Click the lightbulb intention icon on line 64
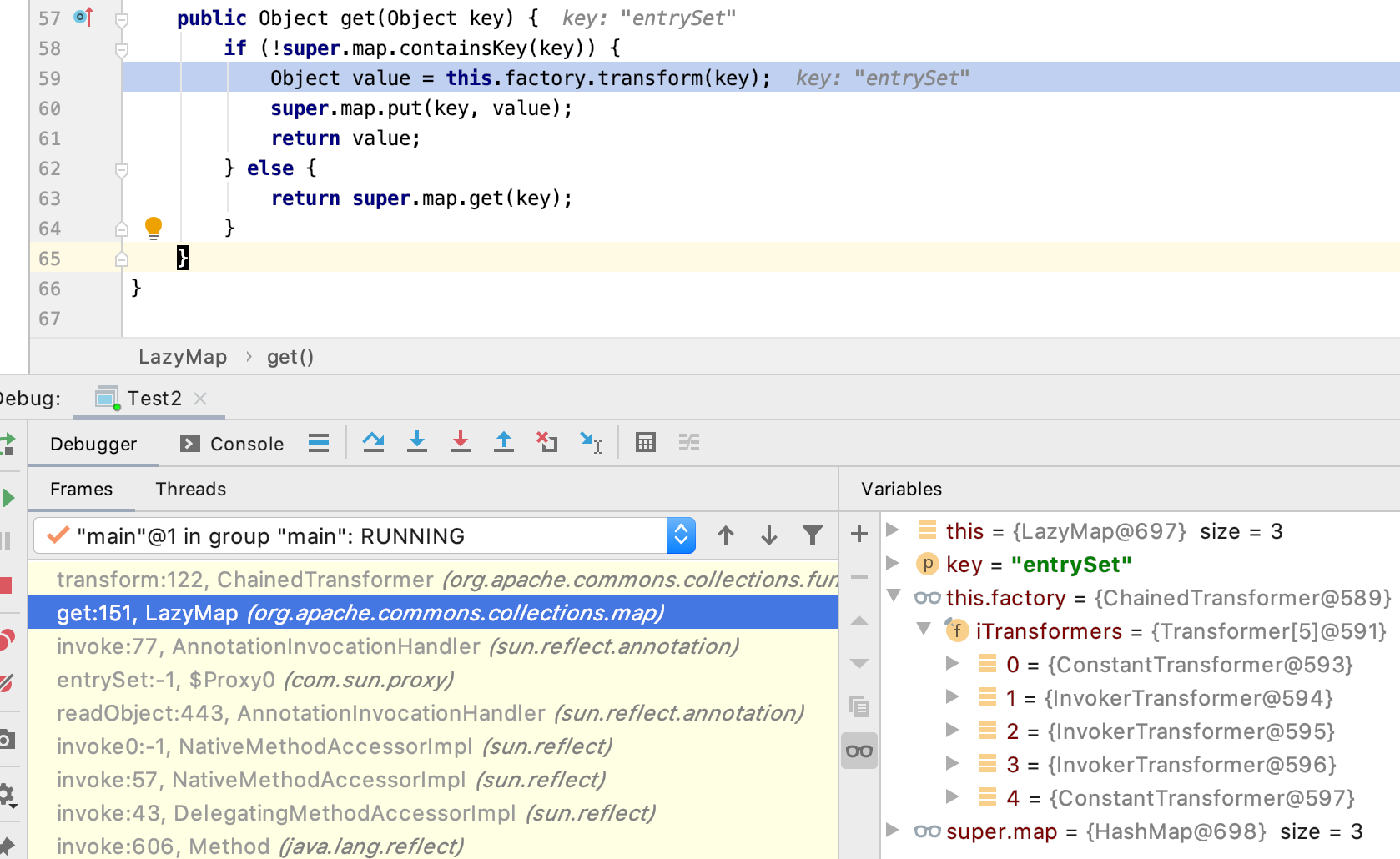 click(x=154, y=228)
